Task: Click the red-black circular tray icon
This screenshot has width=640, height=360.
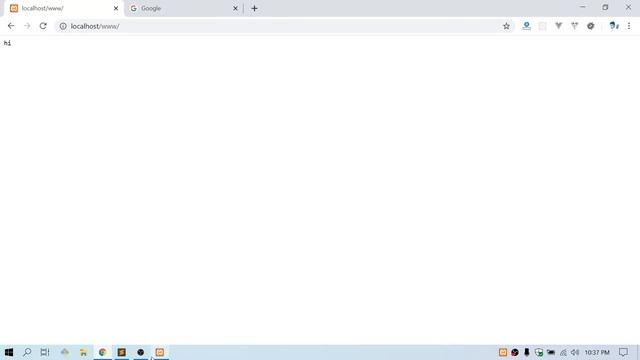Action: [x=515, y=352]
